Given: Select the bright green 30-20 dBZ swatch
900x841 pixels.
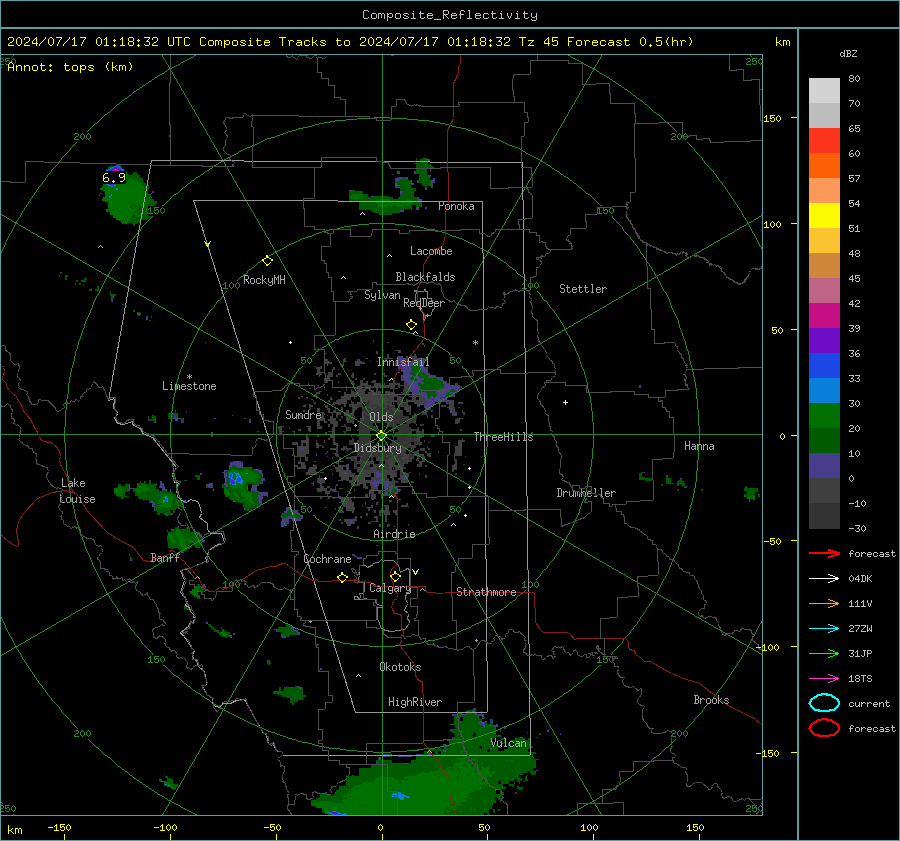Looking at the screenshot, I should (x=824, y=416).
